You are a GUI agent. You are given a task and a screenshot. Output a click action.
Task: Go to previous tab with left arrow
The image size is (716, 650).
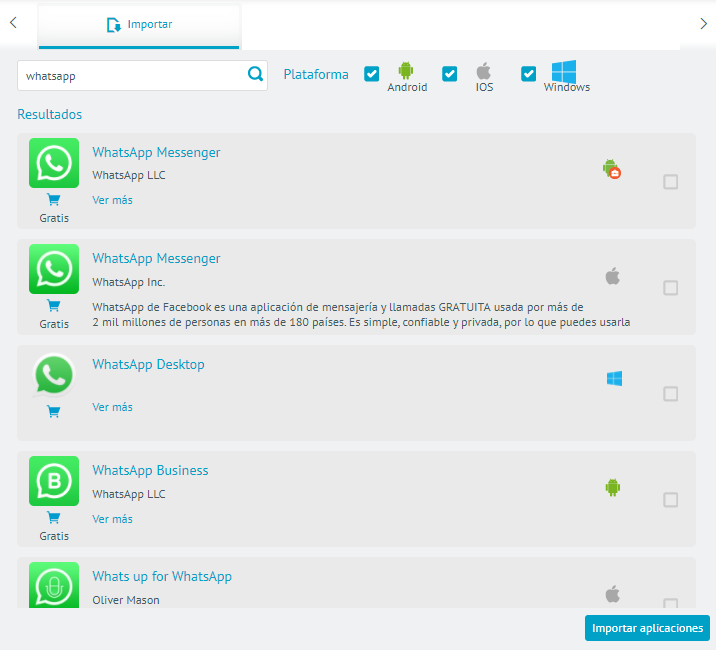coord(13,22)
